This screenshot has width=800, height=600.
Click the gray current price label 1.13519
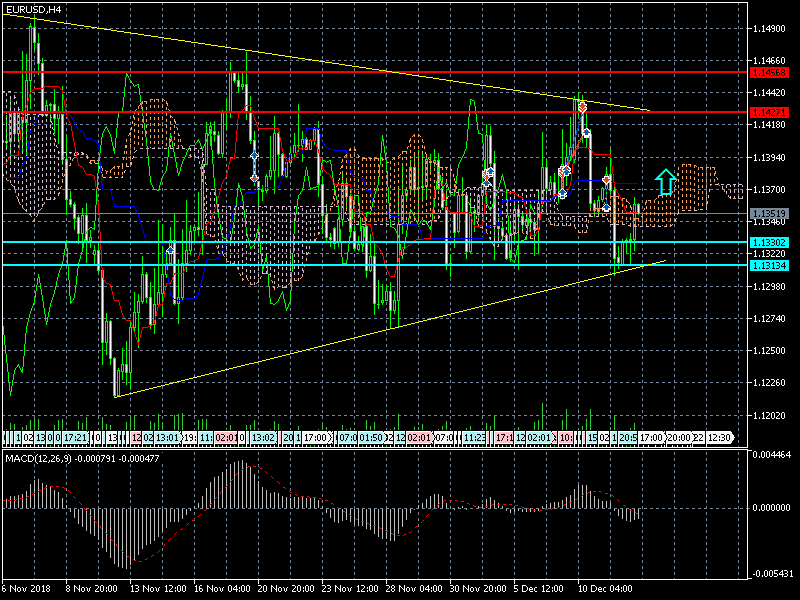[x=768, y=214]
